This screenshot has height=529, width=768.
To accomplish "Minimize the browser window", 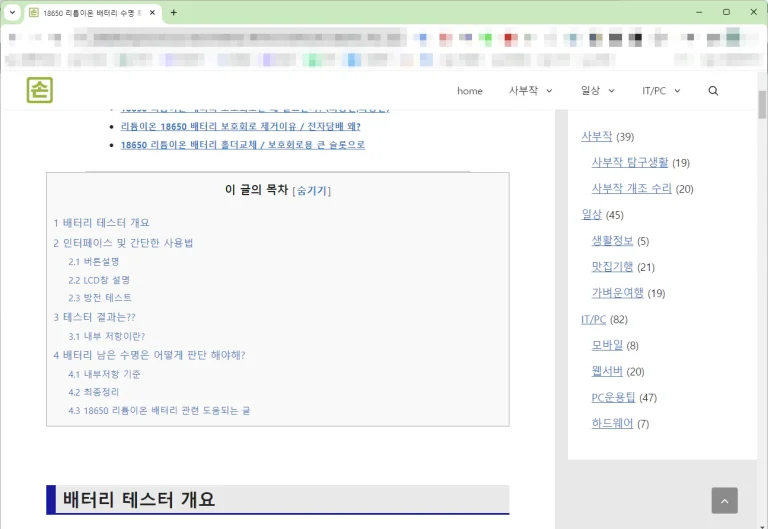I will (x=699, y=12).
